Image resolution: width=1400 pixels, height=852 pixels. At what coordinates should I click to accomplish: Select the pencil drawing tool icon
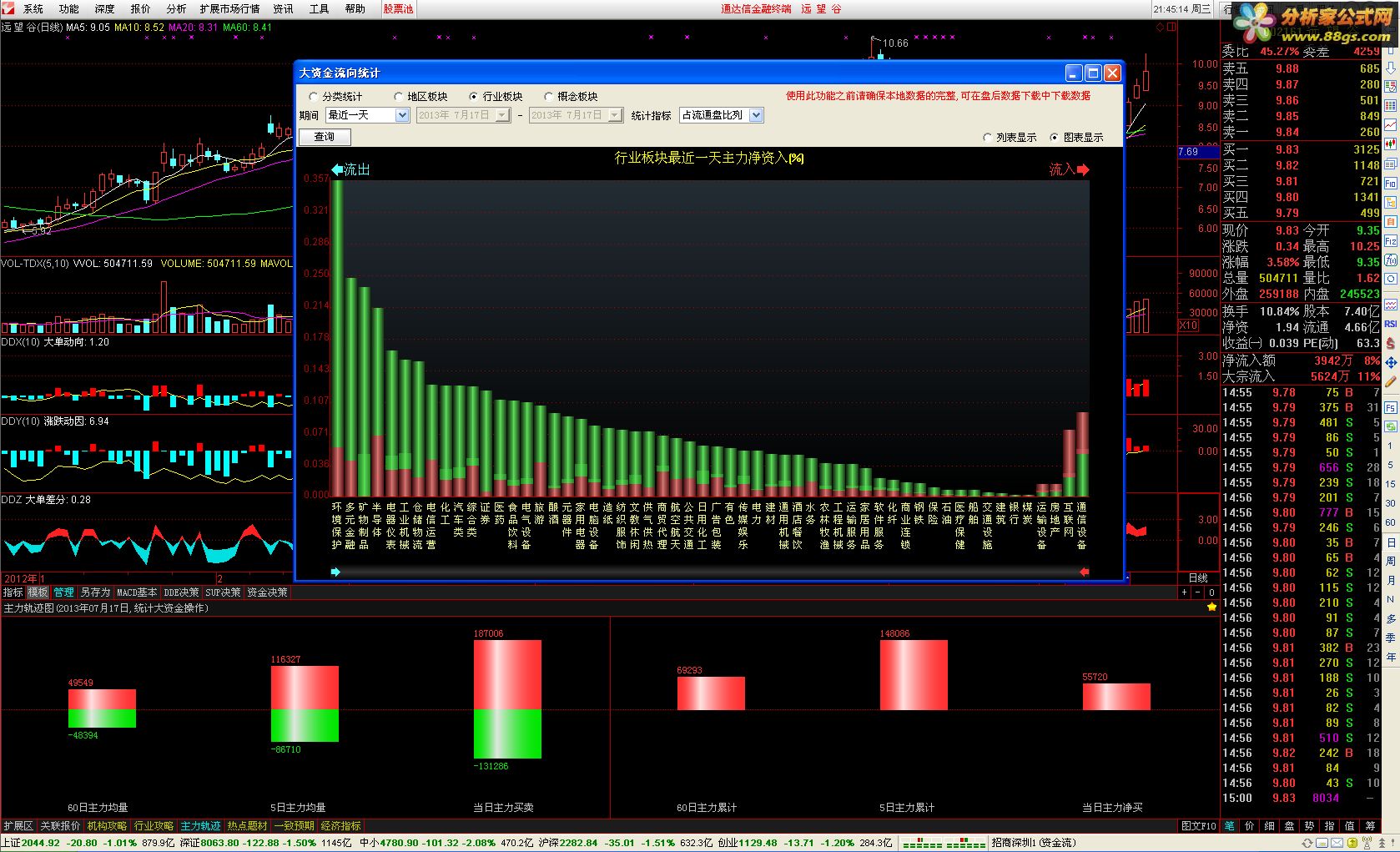click(x=1391, y=382)
